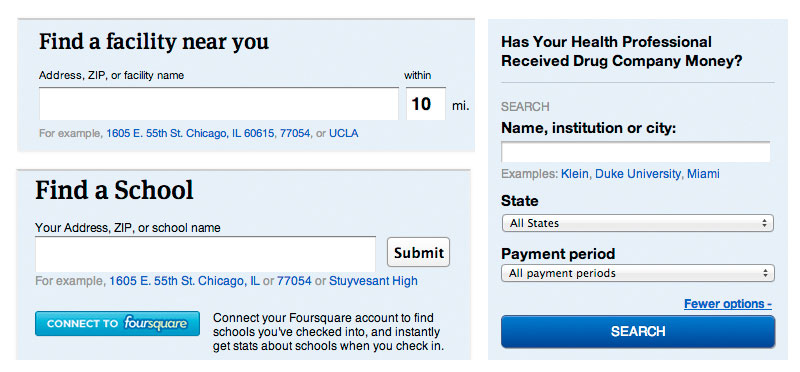
Task: Click the 1605 E. 55th St. Chicago, IL 60615 example link
Action: (190, 134)
